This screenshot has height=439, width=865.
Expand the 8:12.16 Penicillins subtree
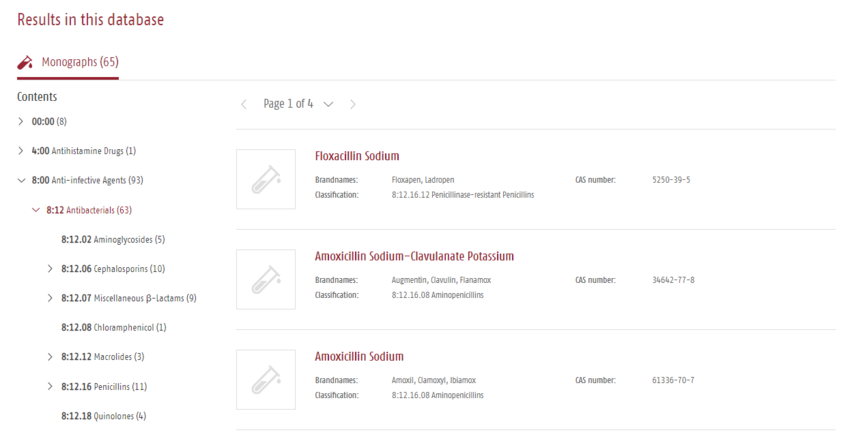tap(50, 387)
